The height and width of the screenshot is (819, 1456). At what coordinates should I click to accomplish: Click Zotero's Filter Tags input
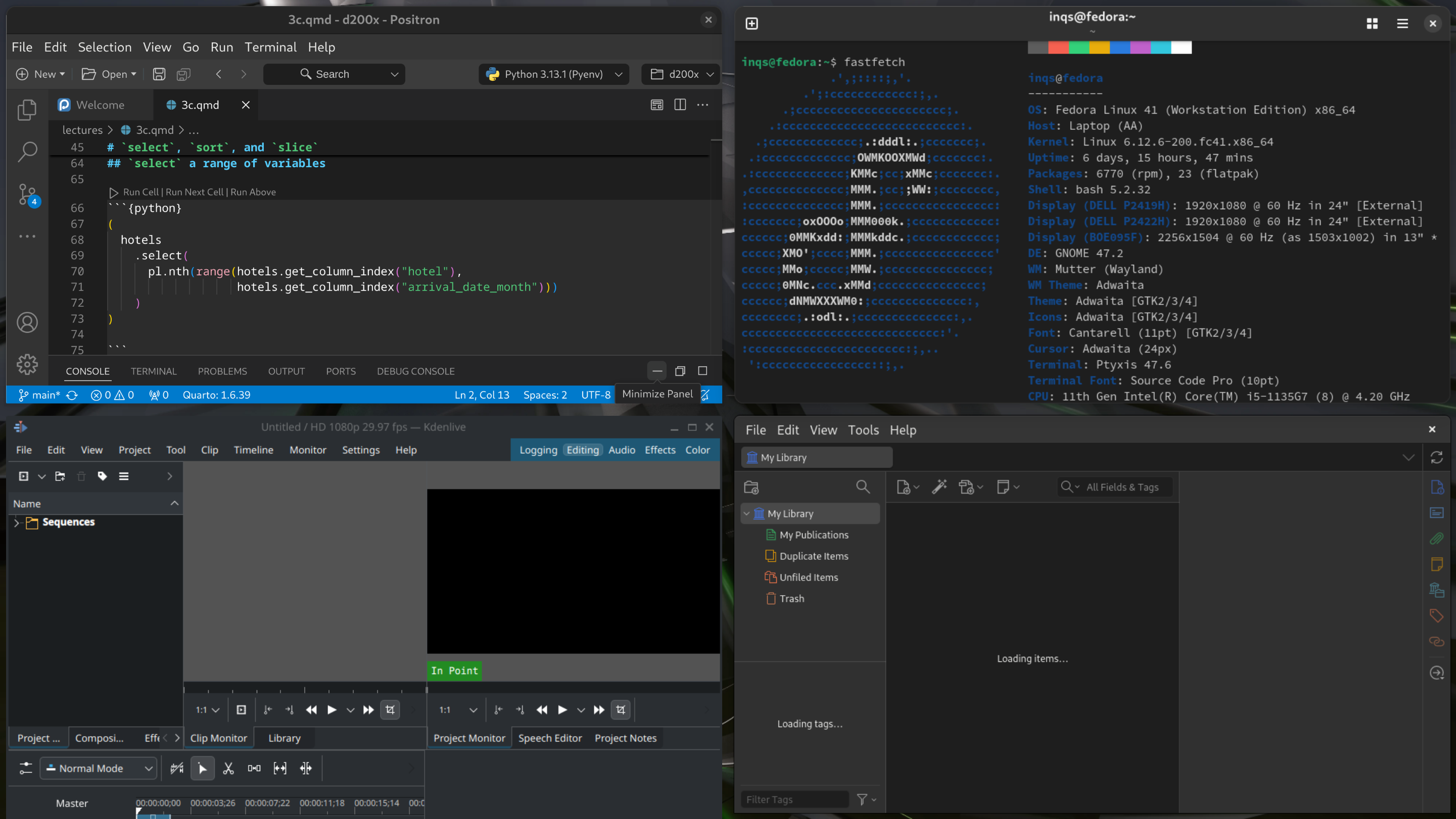[x=794, y=799]
